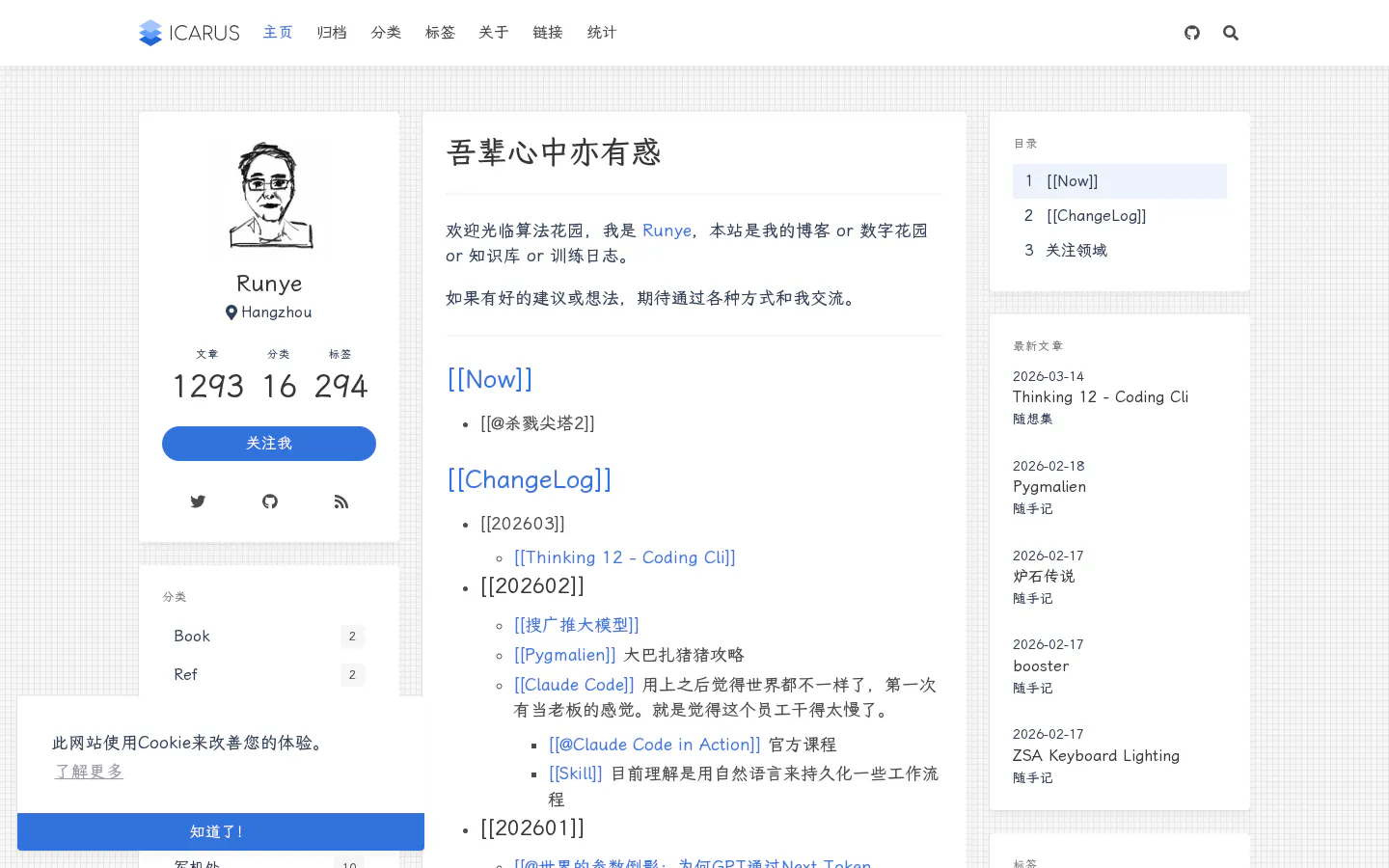Click the Hangzhou location marker icon
Screen dimensions: 1389x868
[231, 312]
